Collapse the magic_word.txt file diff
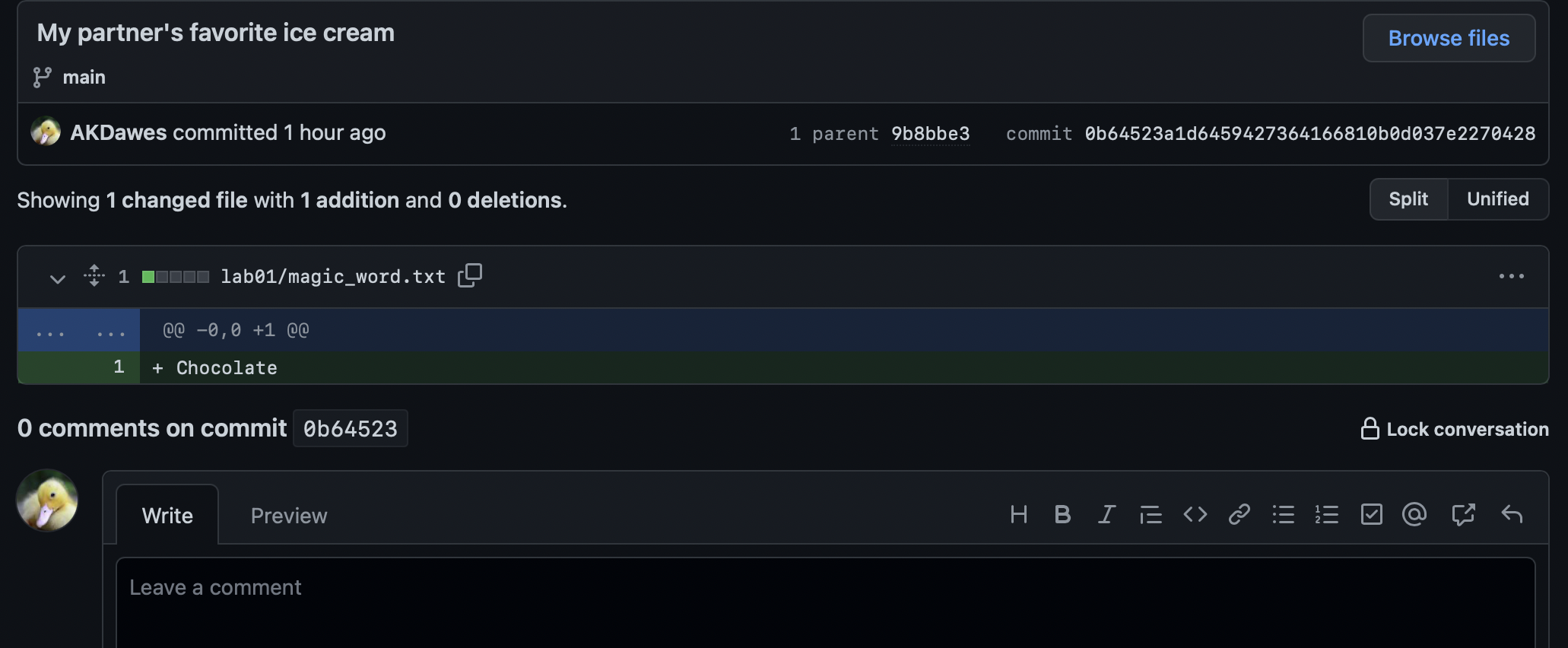The height and width of the screenshot is (648, 1568). (57, 278)
